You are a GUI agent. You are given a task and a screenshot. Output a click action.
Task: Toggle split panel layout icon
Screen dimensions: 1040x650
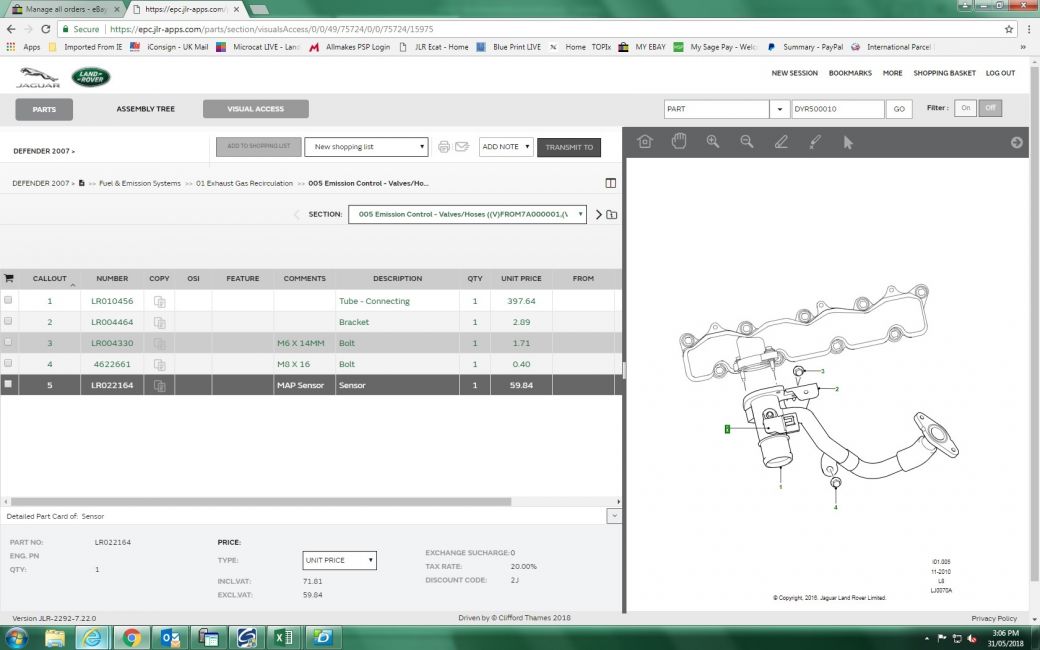tap(611, 183)
